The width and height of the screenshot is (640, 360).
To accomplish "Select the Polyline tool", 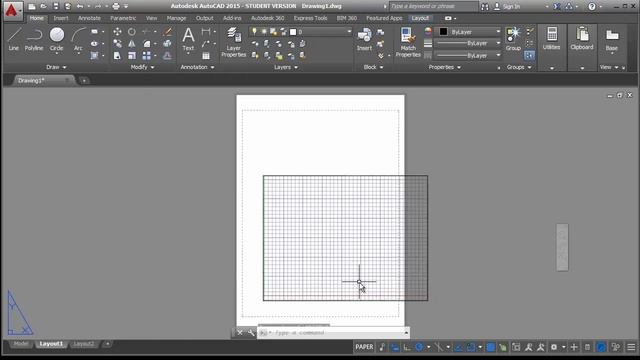I will click(x=34, y=39).
